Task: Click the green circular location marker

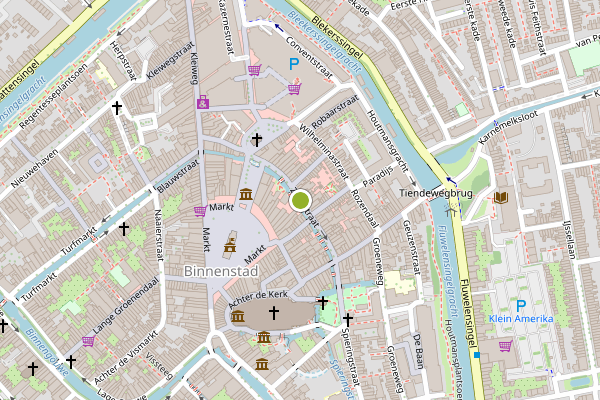Action: click(x=300, y=200)
